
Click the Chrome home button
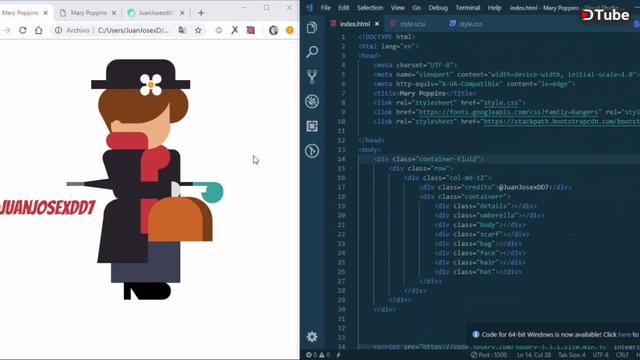(x=38, y=30)
